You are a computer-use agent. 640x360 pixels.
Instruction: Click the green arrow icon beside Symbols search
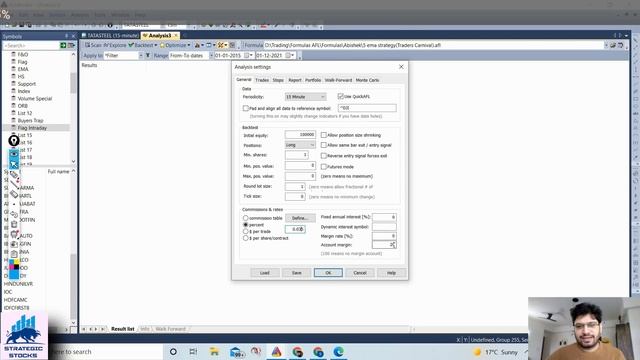coord(63,45)
